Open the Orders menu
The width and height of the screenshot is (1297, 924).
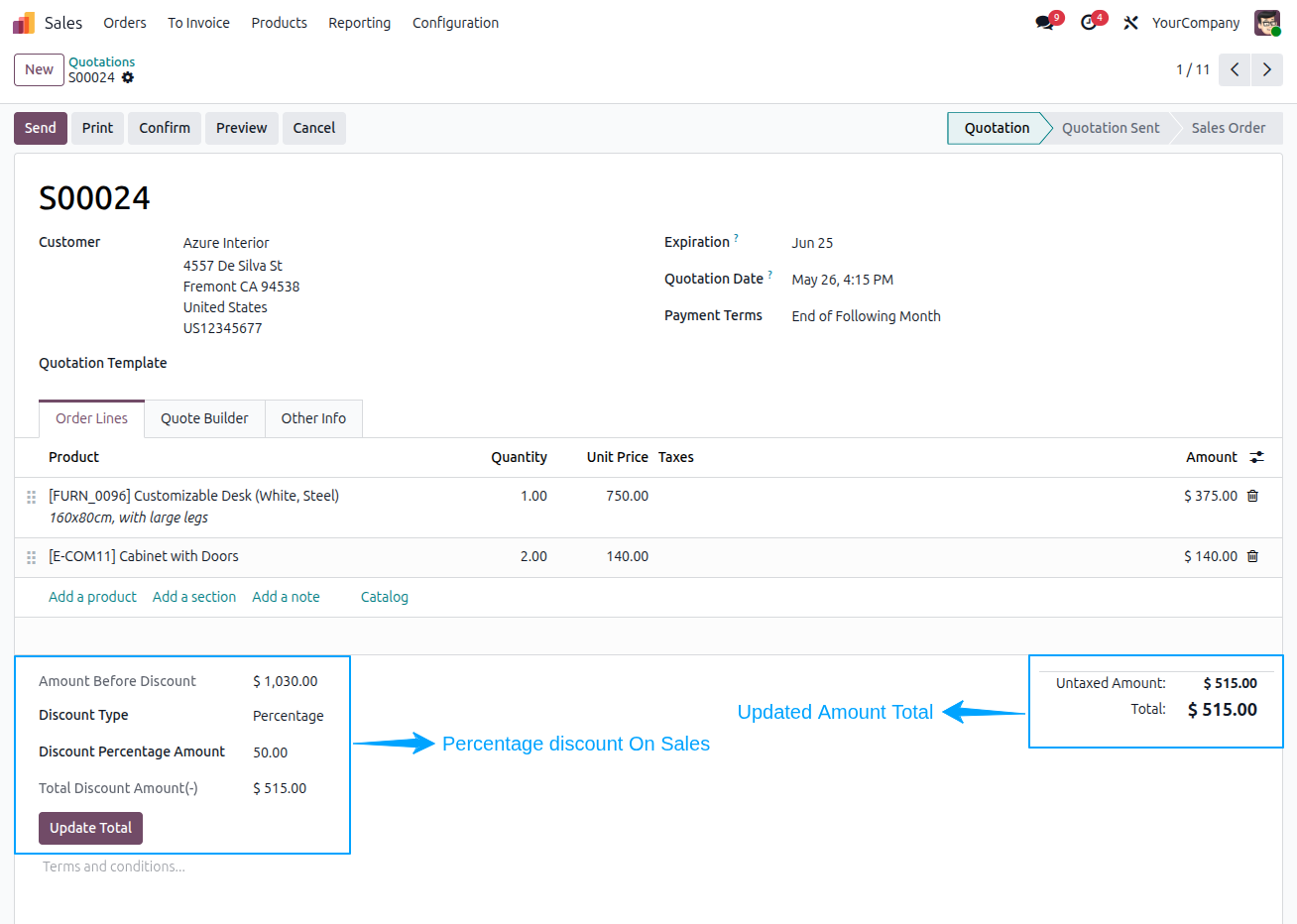point(125,23)
